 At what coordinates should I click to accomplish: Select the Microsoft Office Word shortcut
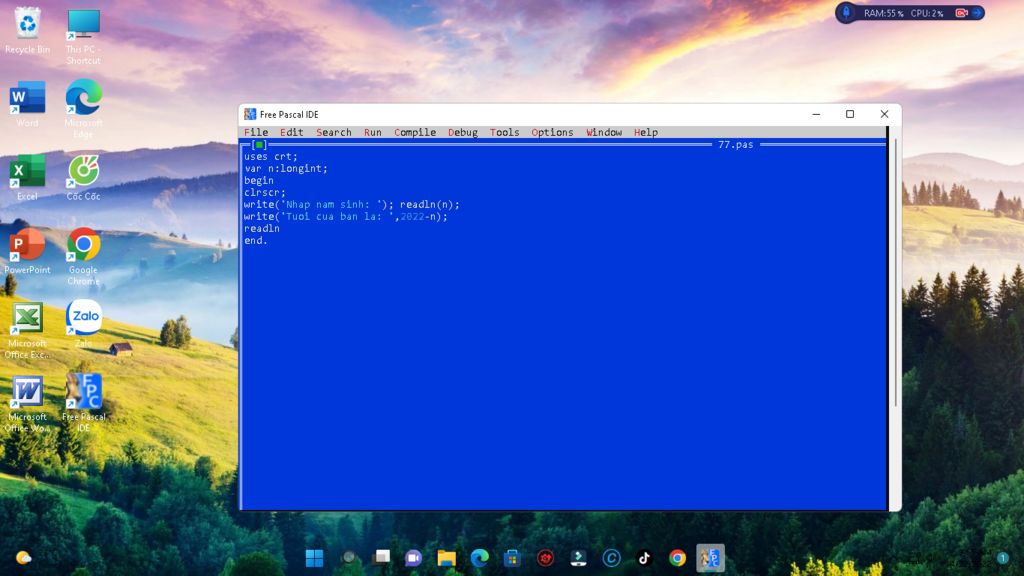point(27,403)
